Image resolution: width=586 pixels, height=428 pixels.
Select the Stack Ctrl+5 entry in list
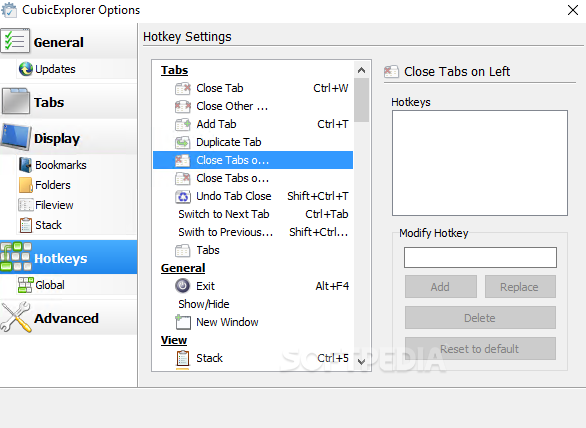[x=253, y=358]
